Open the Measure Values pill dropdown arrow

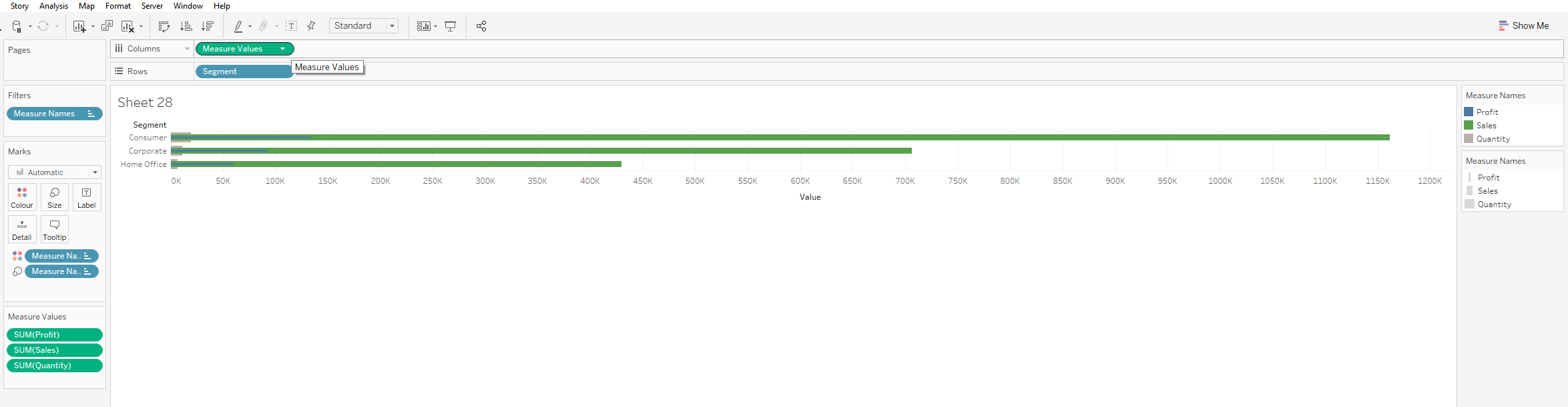click(283, 49)
